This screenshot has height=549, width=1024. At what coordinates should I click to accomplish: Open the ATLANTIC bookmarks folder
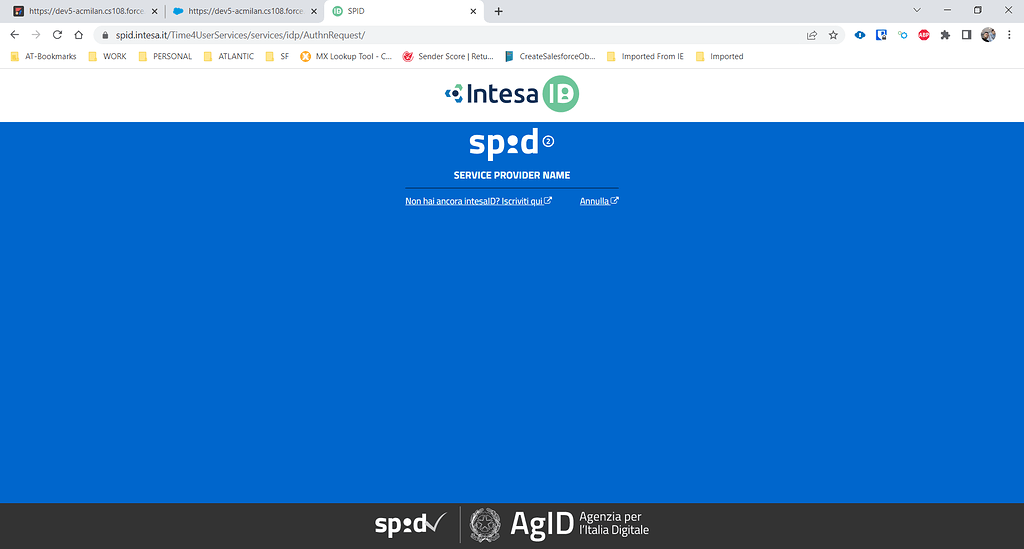229,57
